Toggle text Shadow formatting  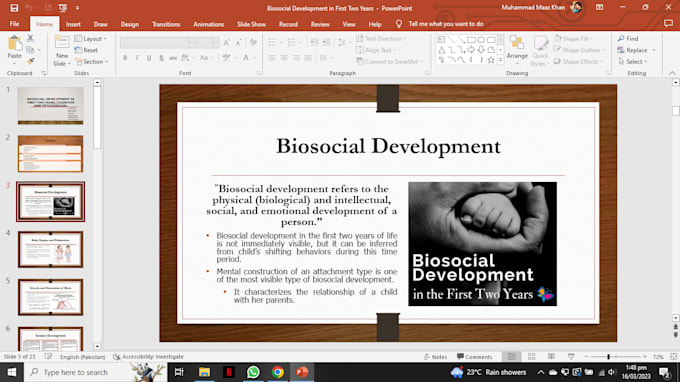pos(161,58)
